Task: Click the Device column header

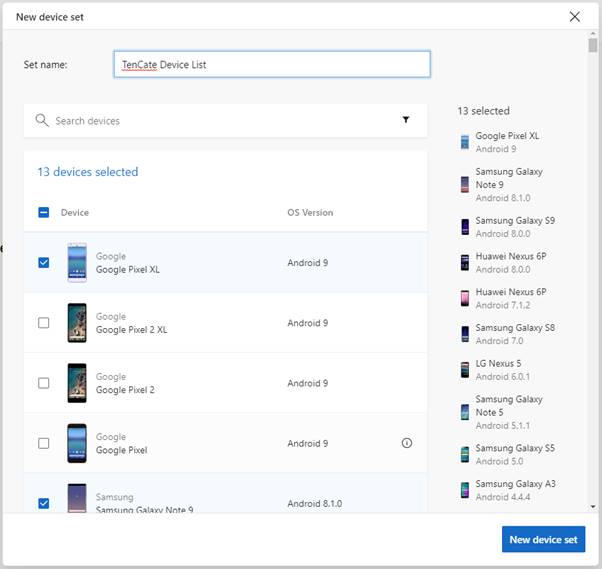Action: point(75,212)
